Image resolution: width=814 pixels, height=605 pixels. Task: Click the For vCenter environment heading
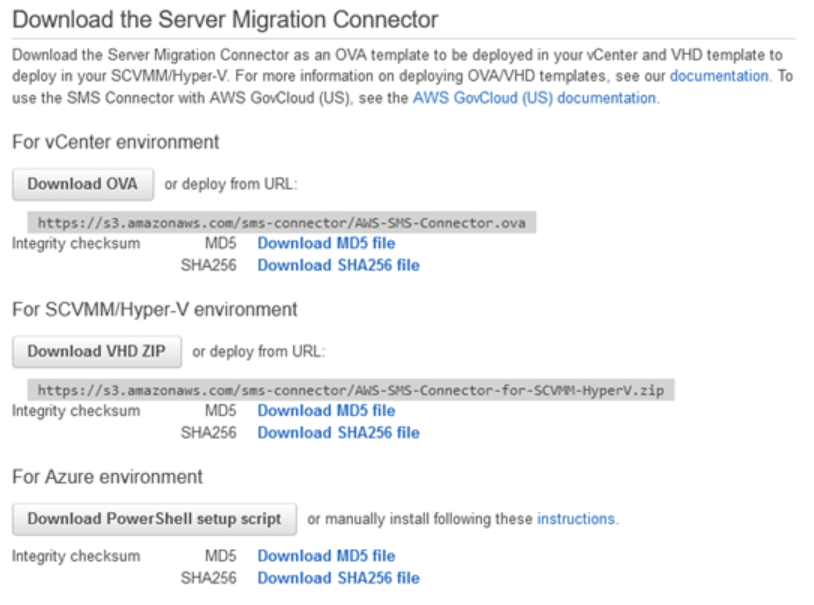(x=116, y=142)
